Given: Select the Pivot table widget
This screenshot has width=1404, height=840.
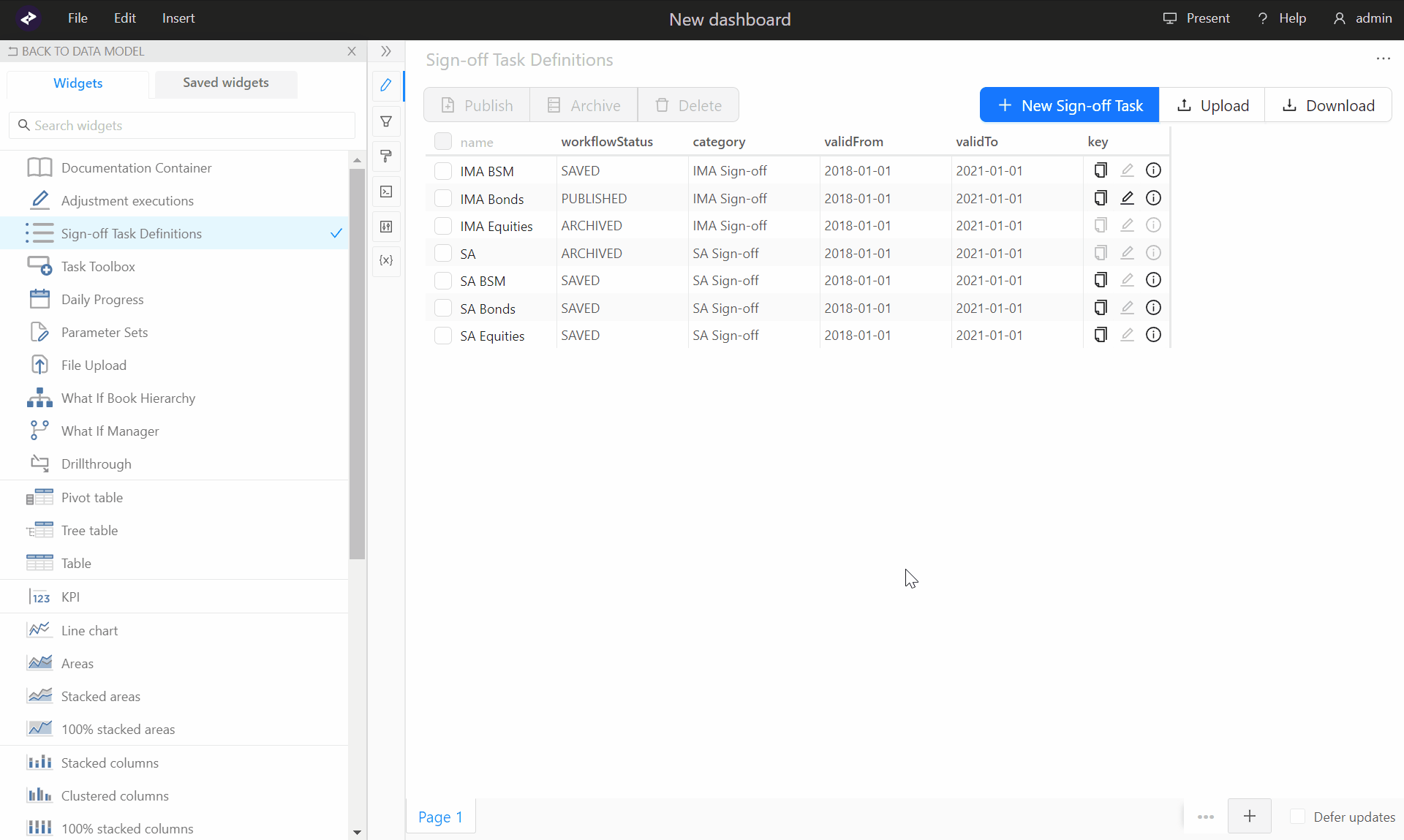Looking at the screenshot, I should click(x=174, y=497).
